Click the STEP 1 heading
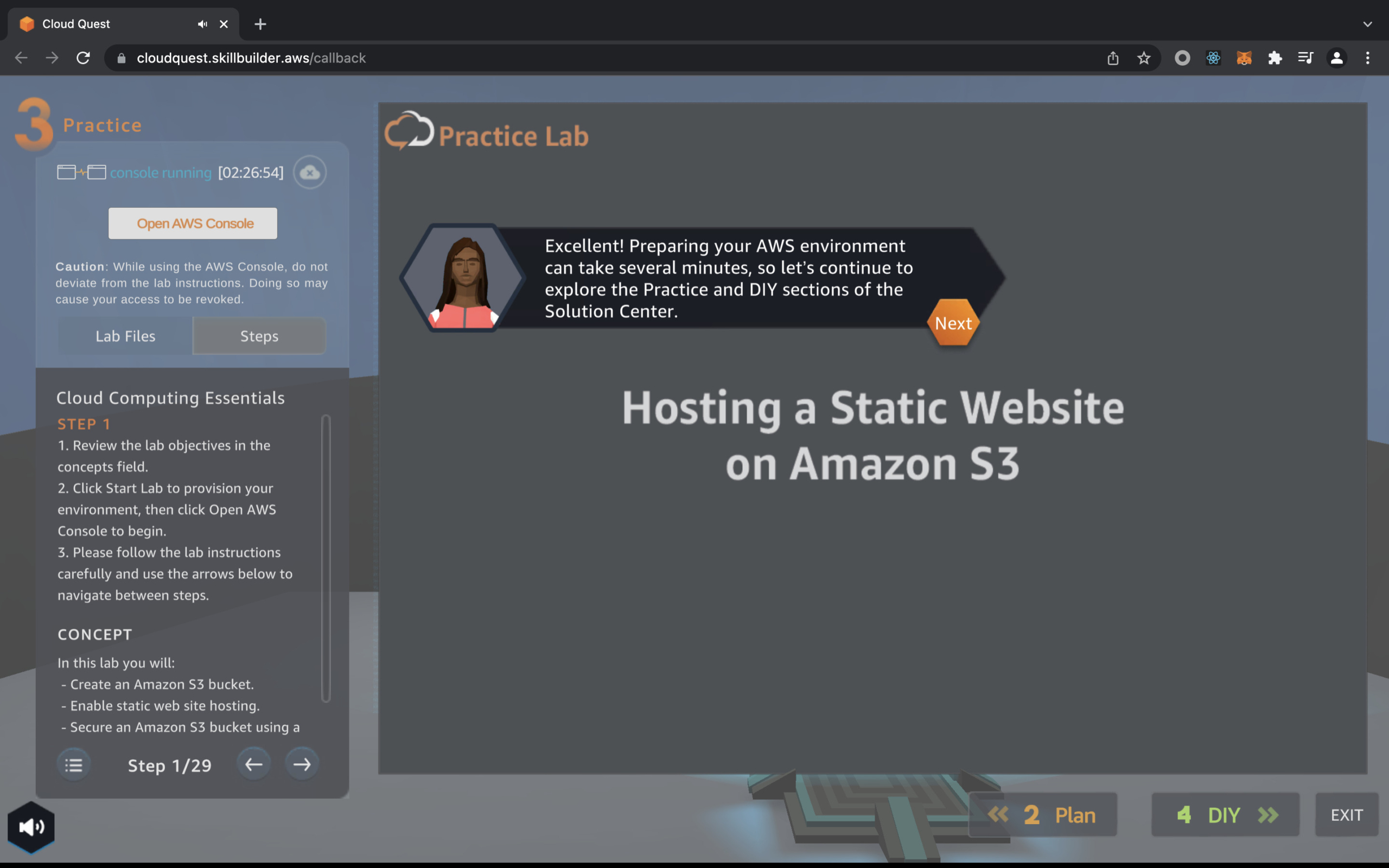The width and height of the screenshot is (1389, 868). pyautogui.click(x=84, y=424)
